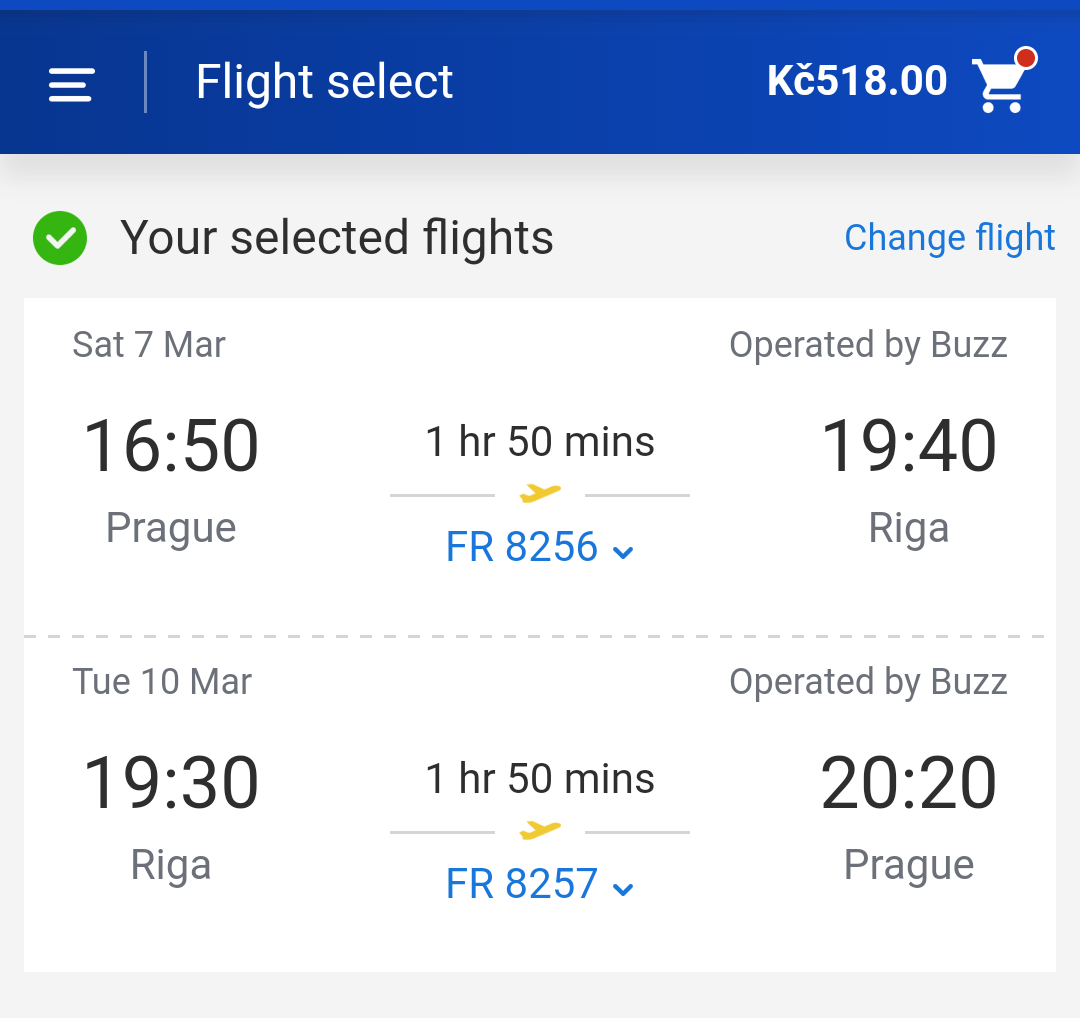
Task: Click the Flight select header title
Action: click(x=324, y=82)
